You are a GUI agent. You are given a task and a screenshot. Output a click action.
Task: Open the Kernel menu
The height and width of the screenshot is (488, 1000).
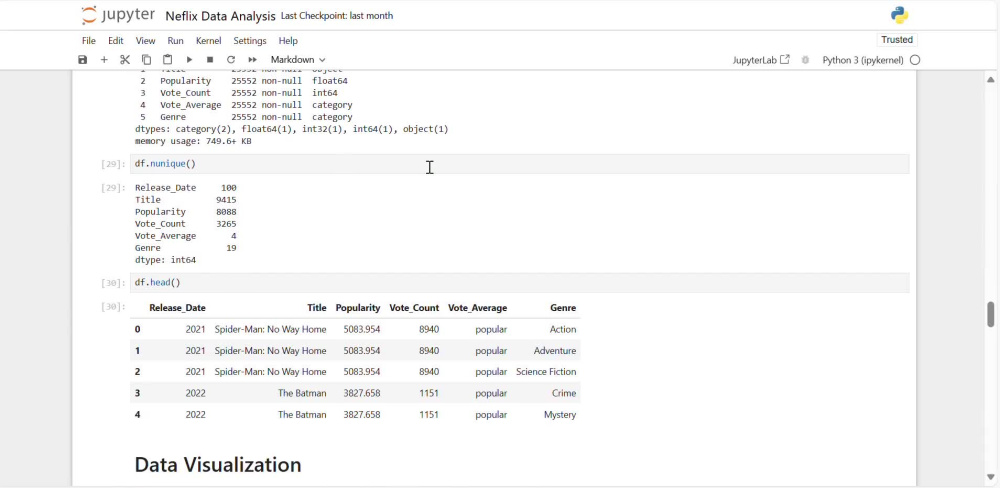coord(209,40)
